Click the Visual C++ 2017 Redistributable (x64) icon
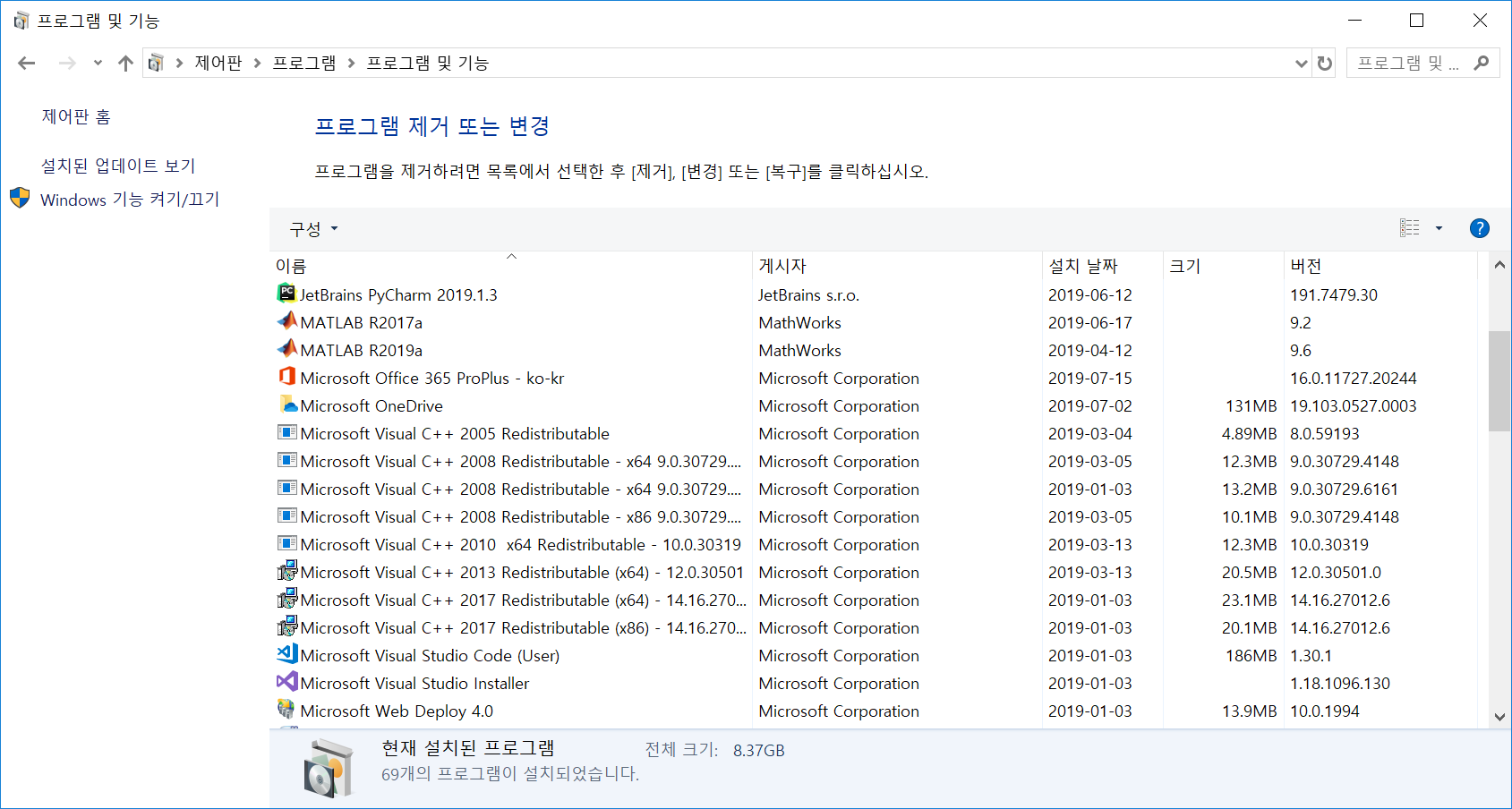 [286, 599]
